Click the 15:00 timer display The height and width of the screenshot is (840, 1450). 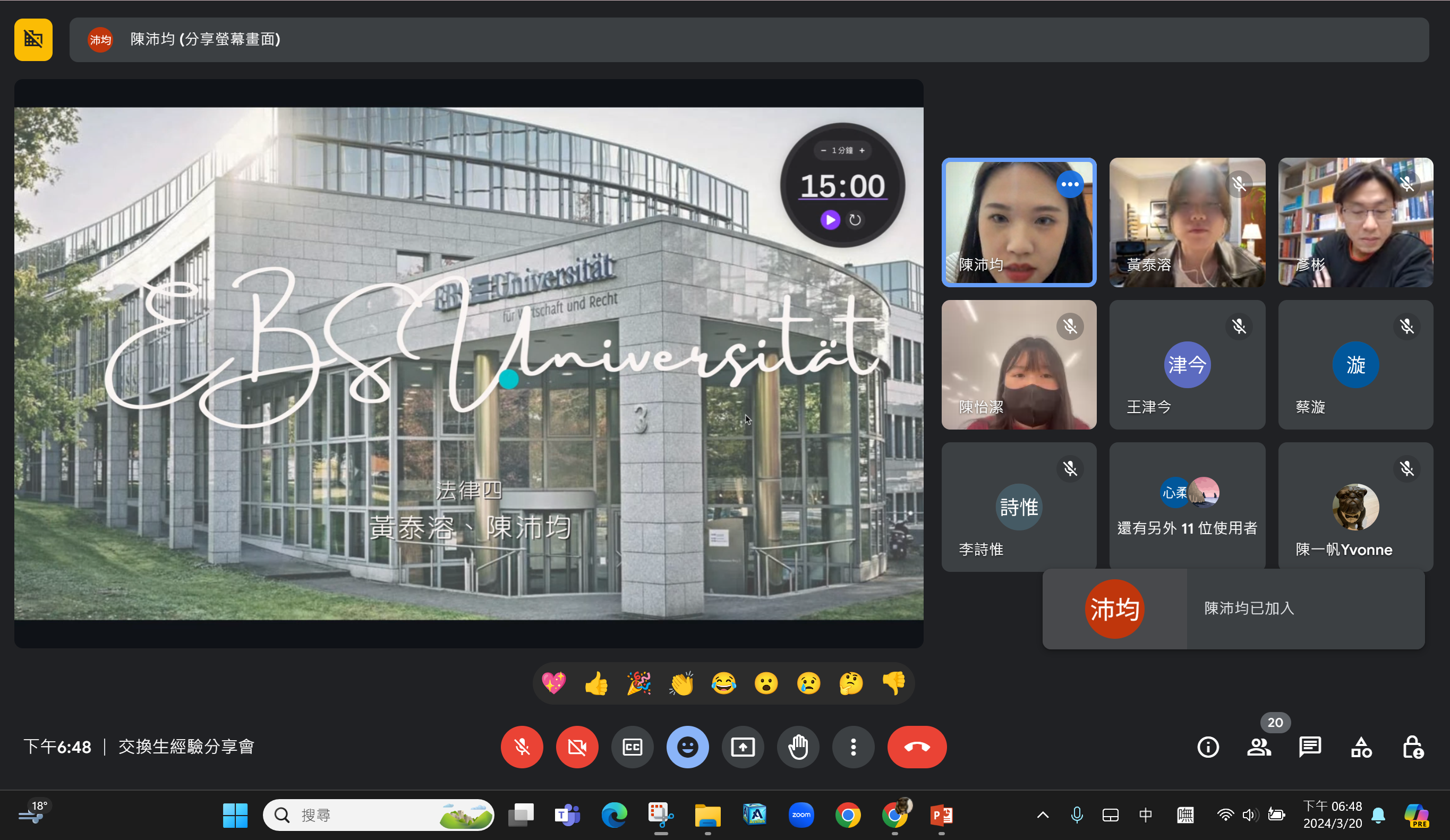point(842,186)
